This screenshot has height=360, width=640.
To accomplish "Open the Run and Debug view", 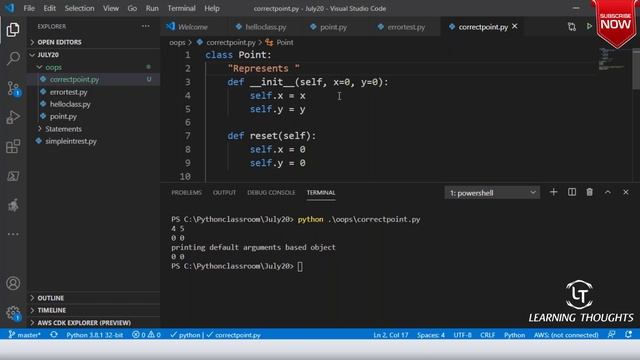I will [x=13, y=118].
